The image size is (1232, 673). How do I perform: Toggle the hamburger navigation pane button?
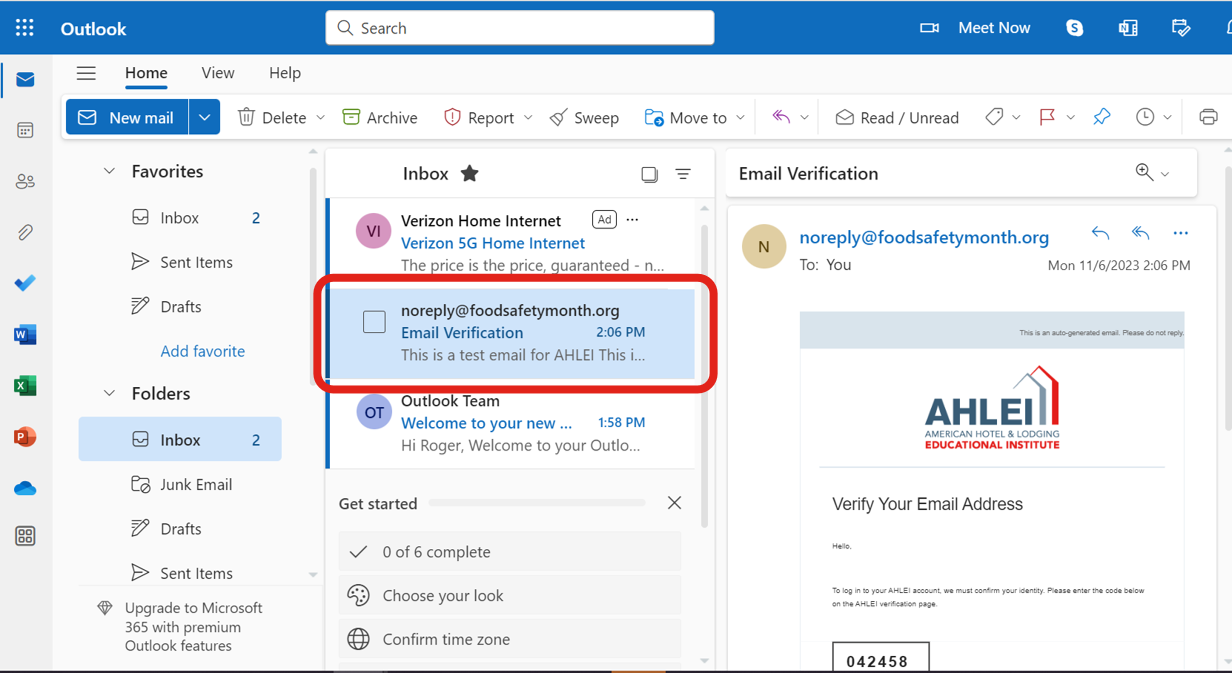click(x=86, y=73)
